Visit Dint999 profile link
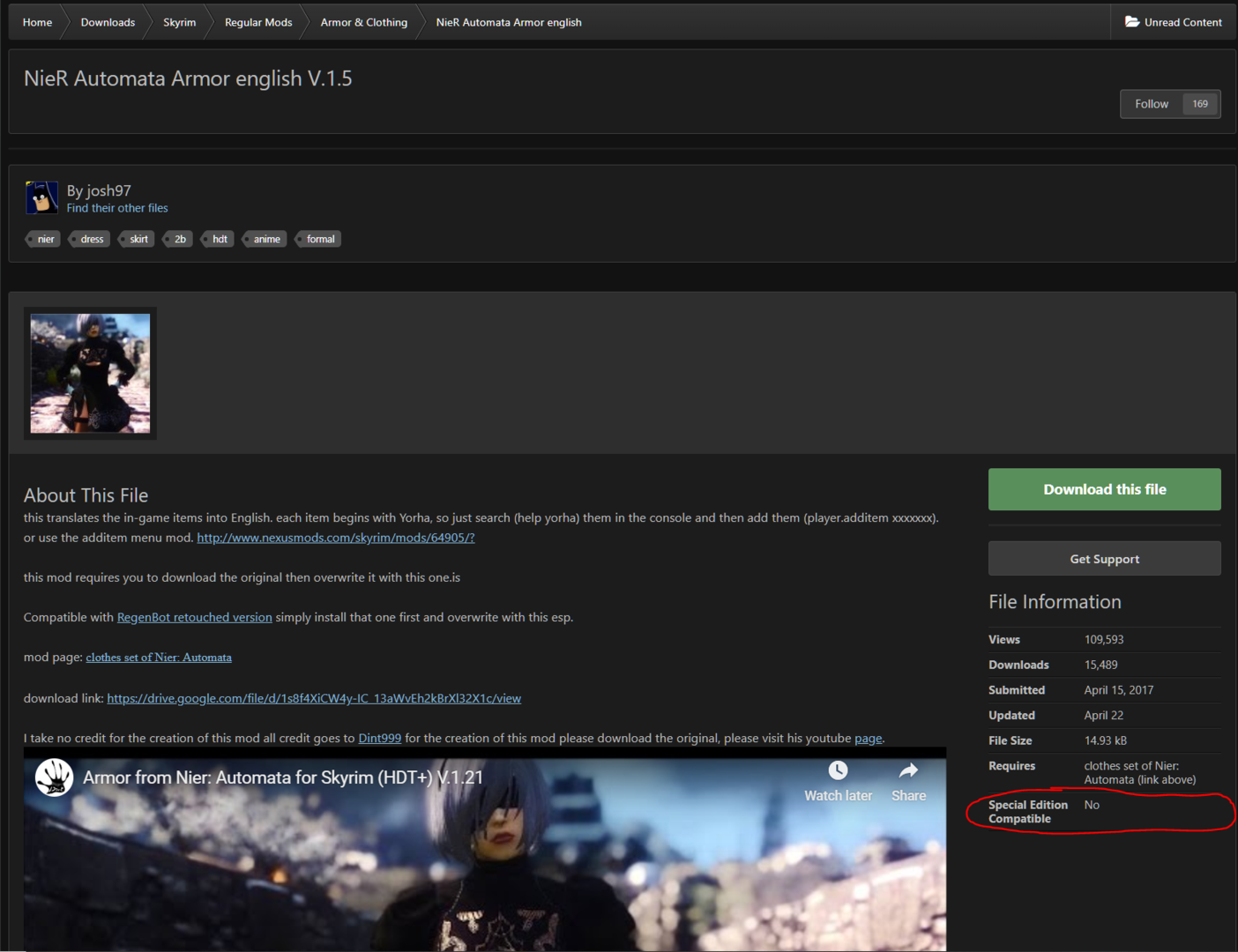 pos(380,739)
